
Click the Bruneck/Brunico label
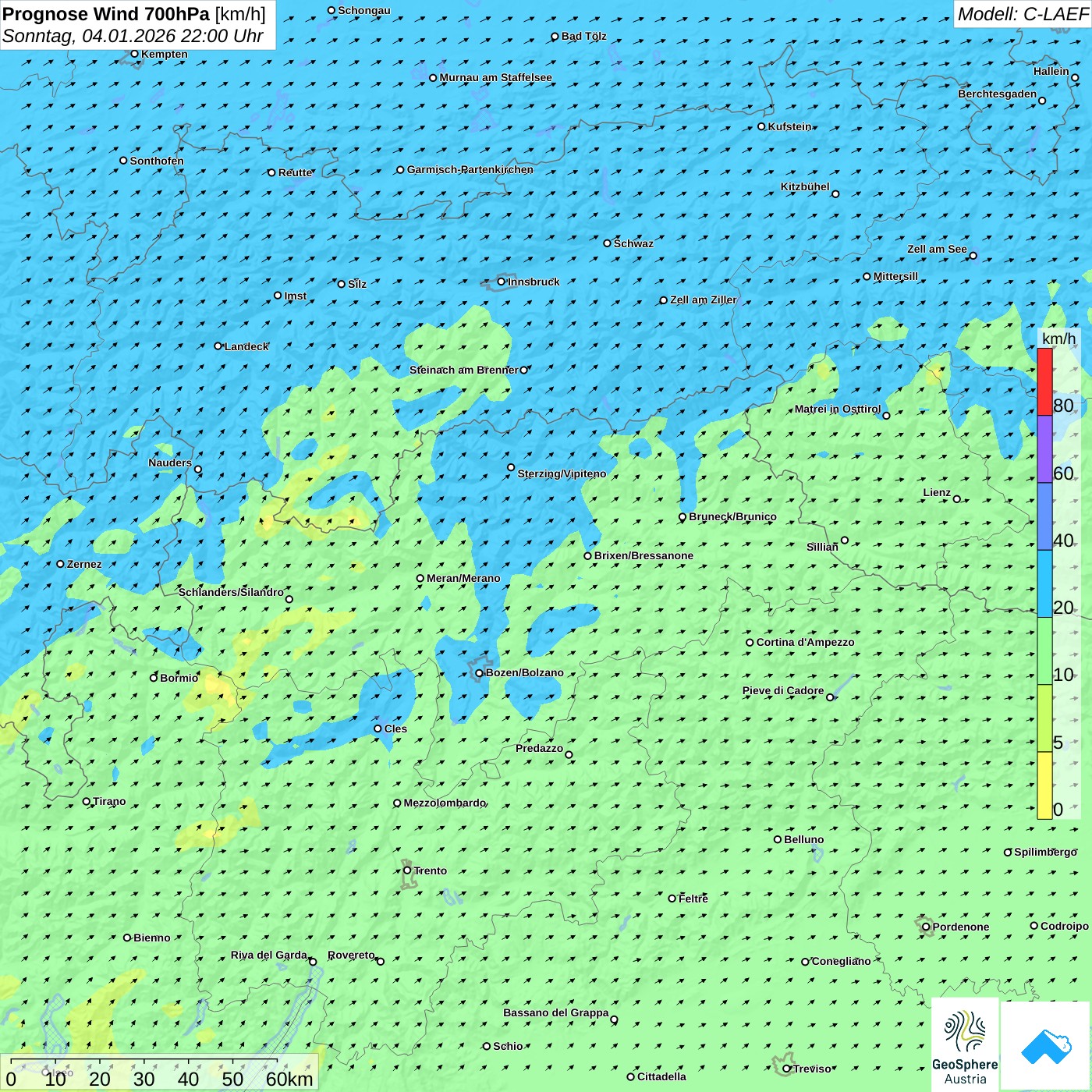pos(732,516)
